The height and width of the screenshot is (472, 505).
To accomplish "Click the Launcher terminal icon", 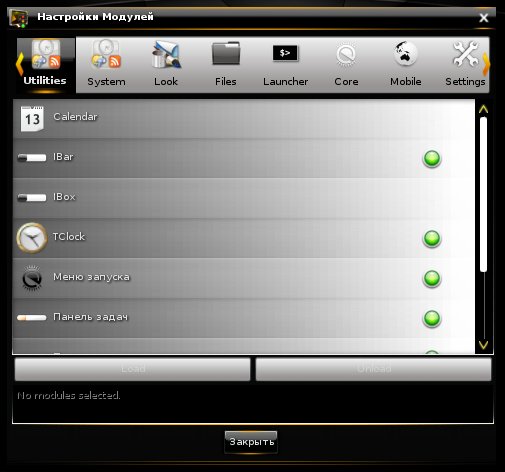I will coord(285,53).
